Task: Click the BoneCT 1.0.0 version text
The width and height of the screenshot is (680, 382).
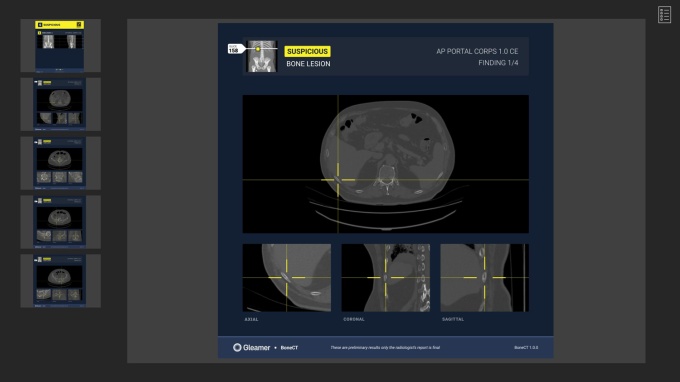Action: 526,348
